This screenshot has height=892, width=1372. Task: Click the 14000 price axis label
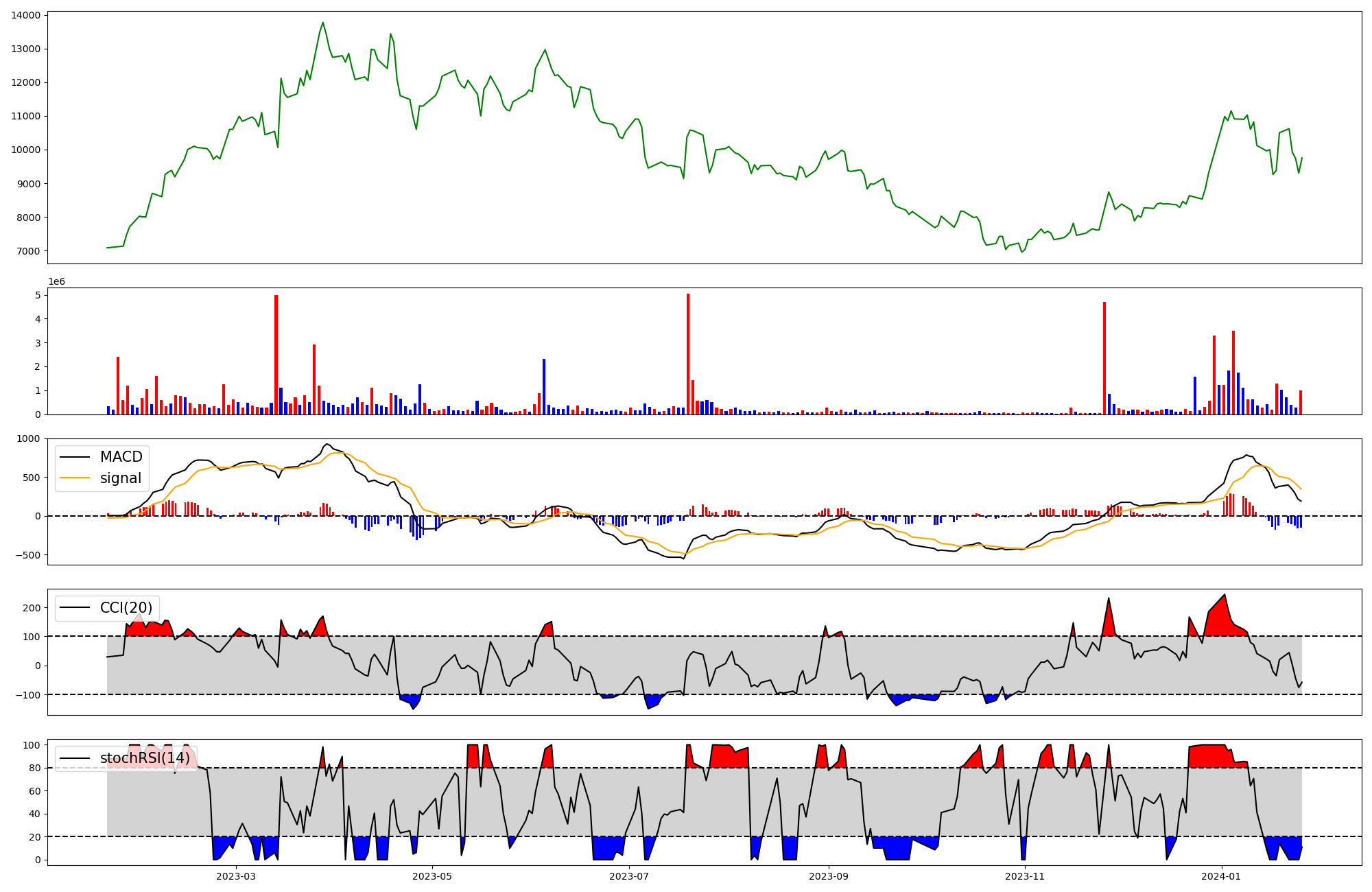click(x=25, y=15)
